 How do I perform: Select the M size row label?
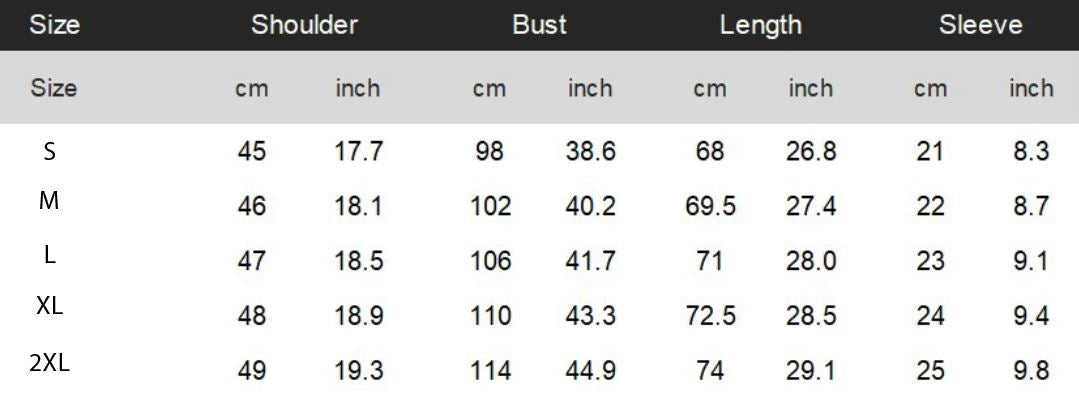tap(49, 201)
